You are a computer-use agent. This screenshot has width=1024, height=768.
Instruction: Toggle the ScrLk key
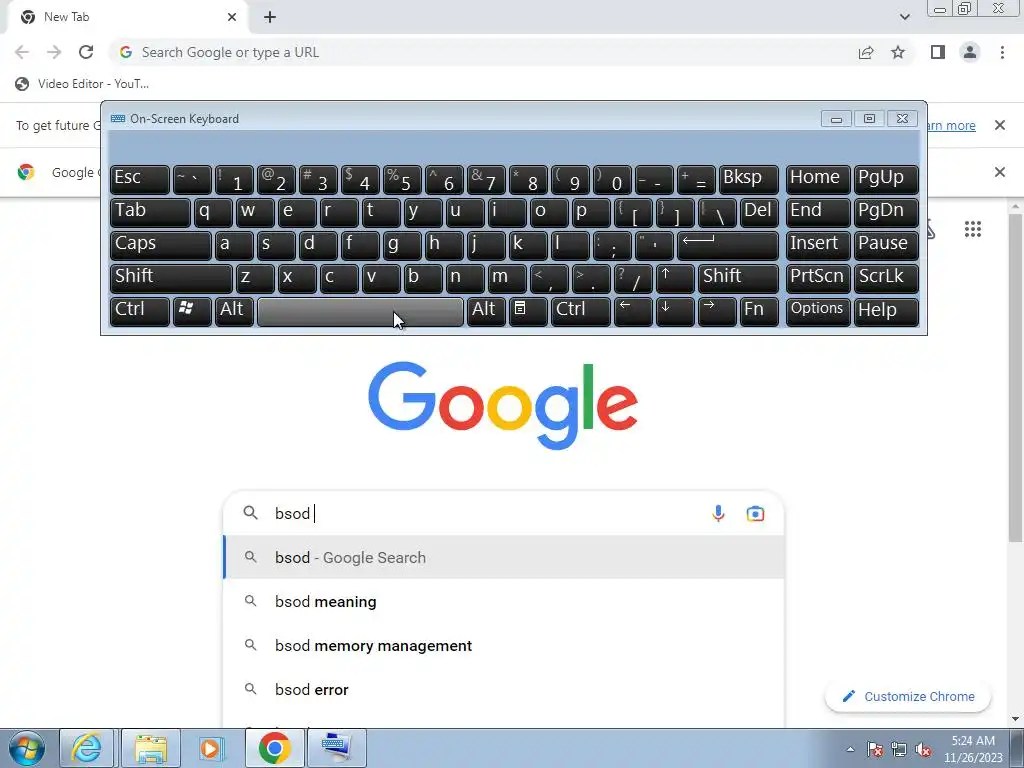point(886,278)
